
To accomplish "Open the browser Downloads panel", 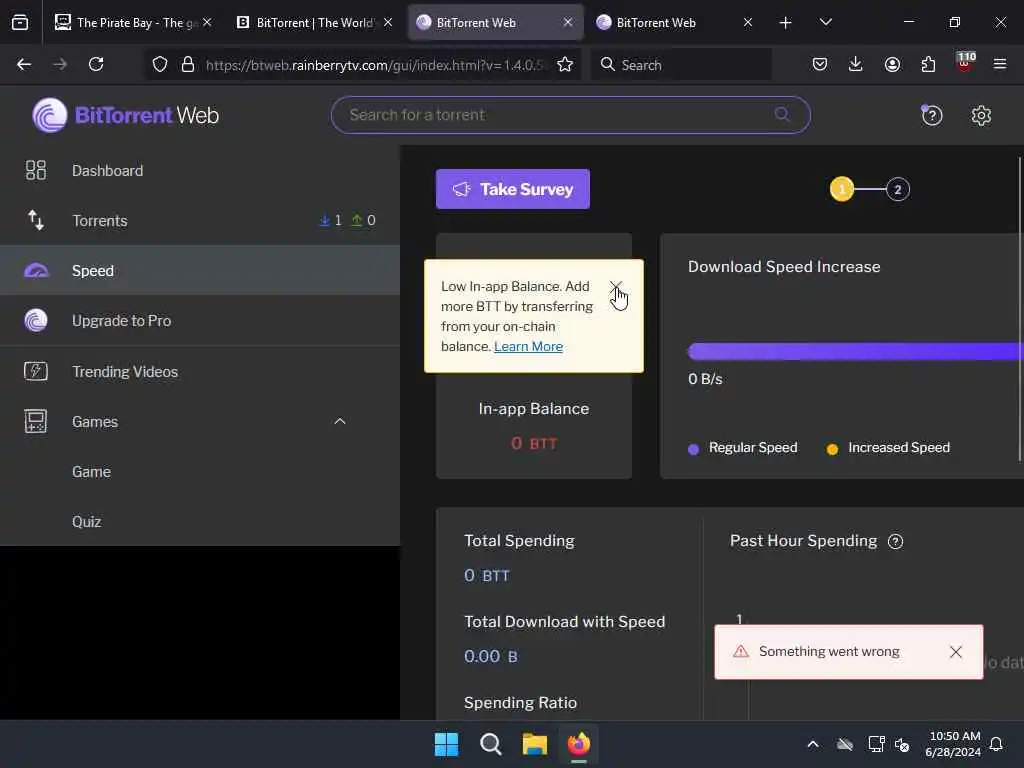I will coord(856,64).
